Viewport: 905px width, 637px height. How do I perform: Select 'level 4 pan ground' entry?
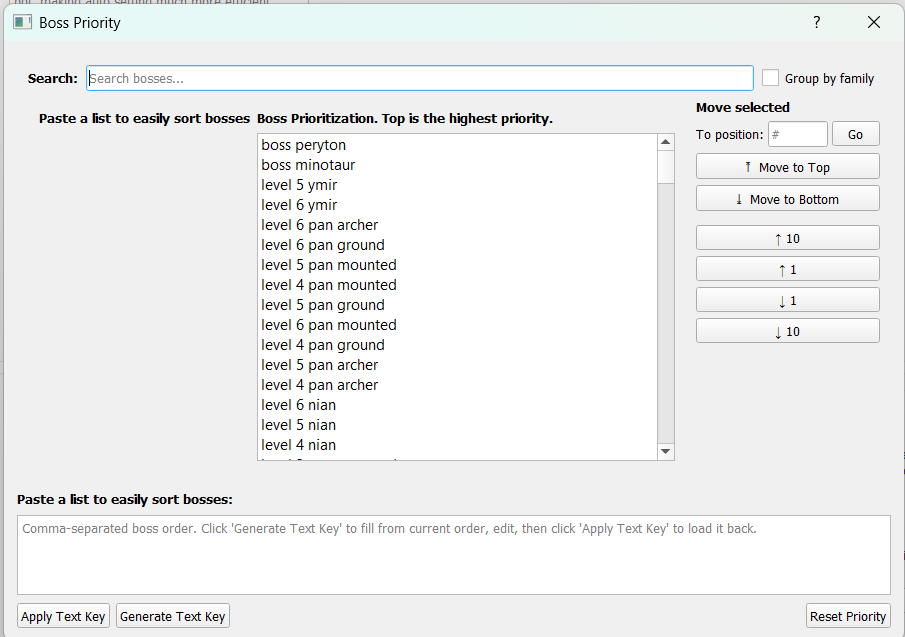[x=458, y=345]
